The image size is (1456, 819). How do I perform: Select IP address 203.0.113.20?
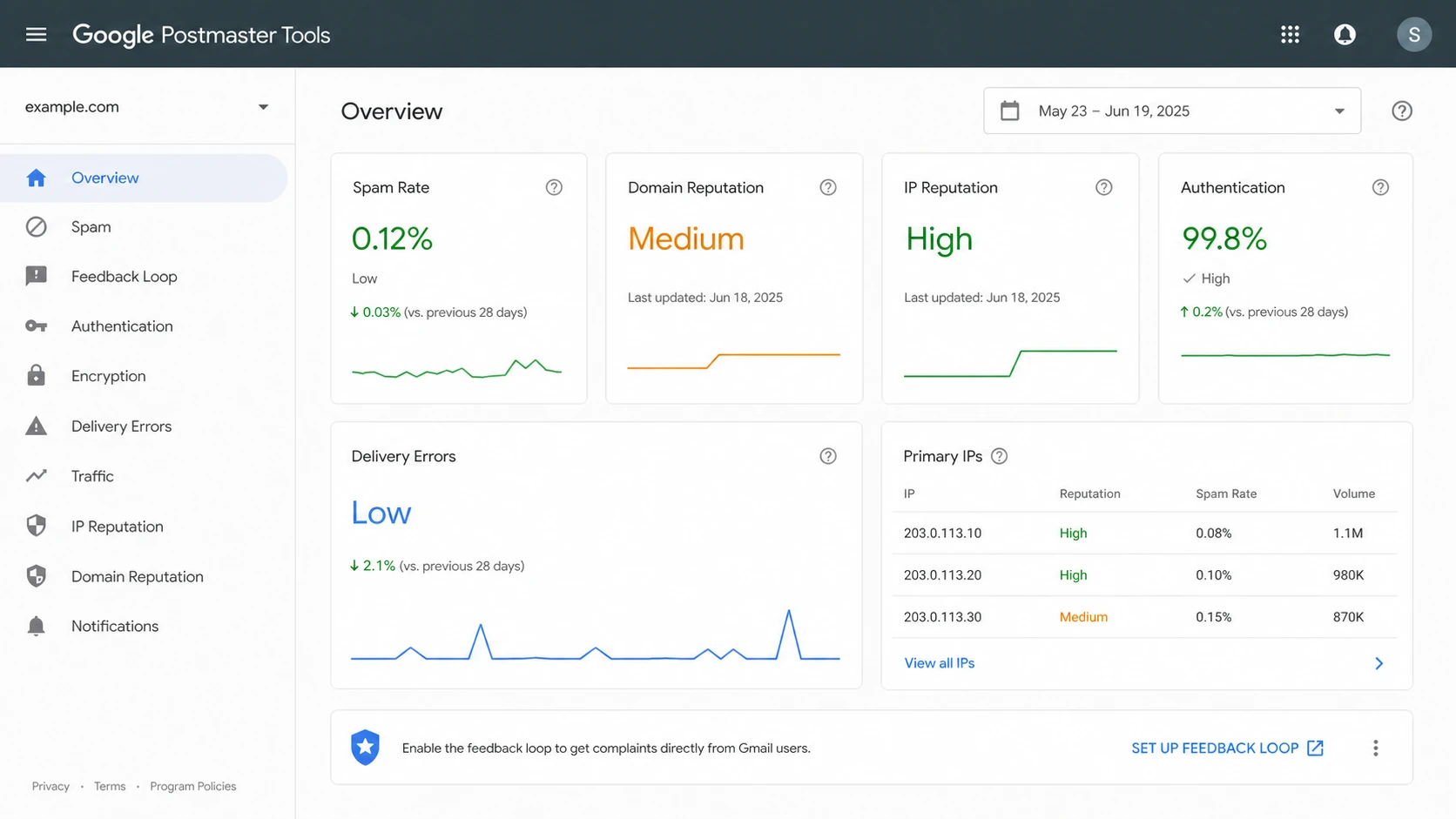942,575
